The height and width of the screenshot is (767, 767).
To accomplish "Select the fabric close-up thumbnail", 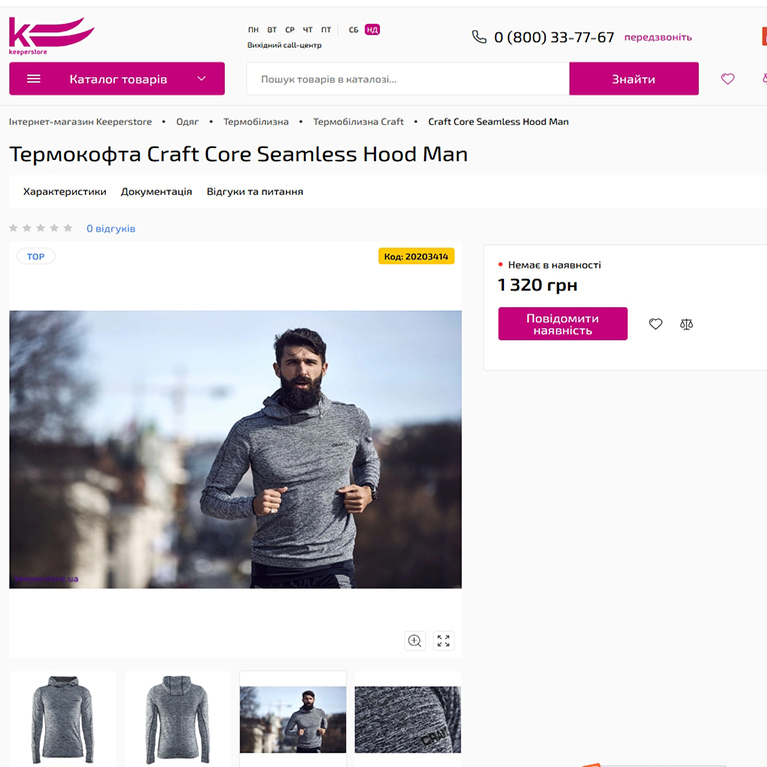I will [x=407, y=718].
